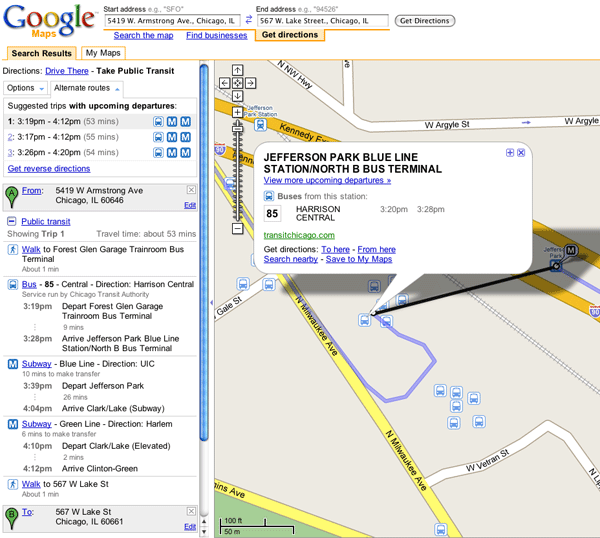Select suggested trip 2 at 3:17pm

[x=99, y=137]
